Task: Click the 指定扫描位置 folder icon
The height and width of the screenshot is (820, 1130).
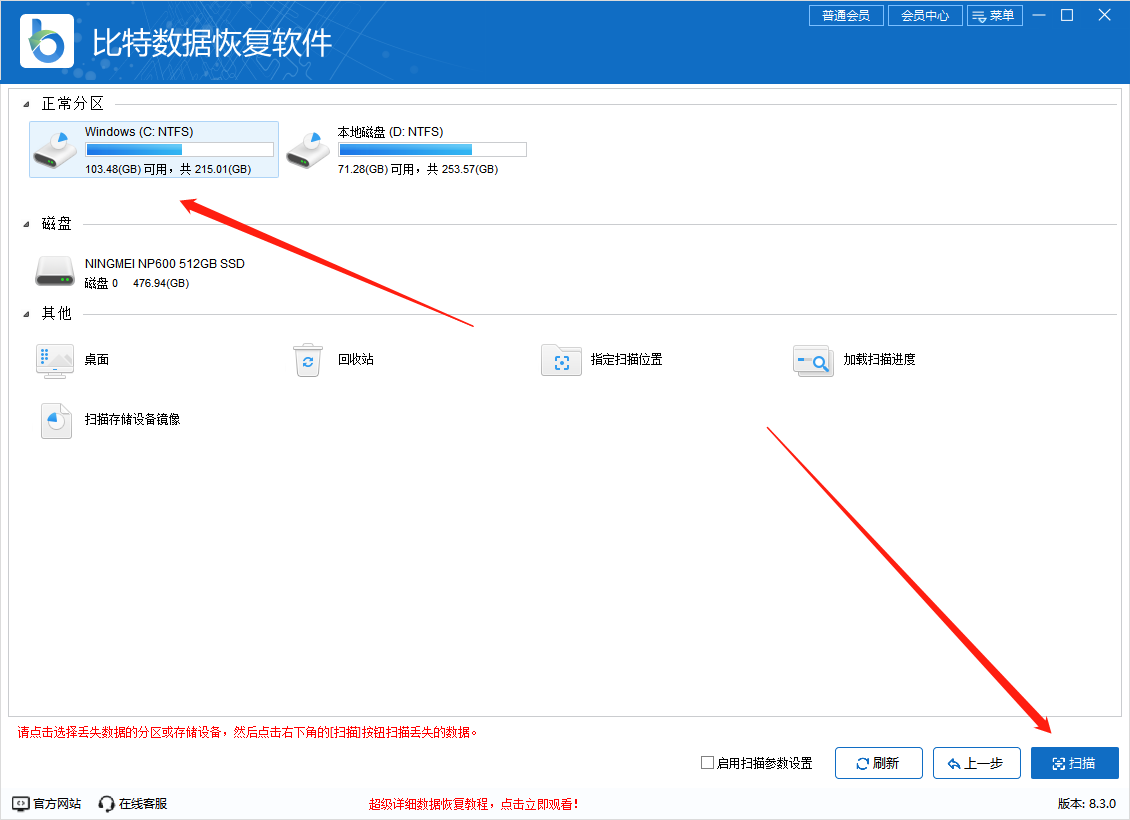Action: [561, 360]
